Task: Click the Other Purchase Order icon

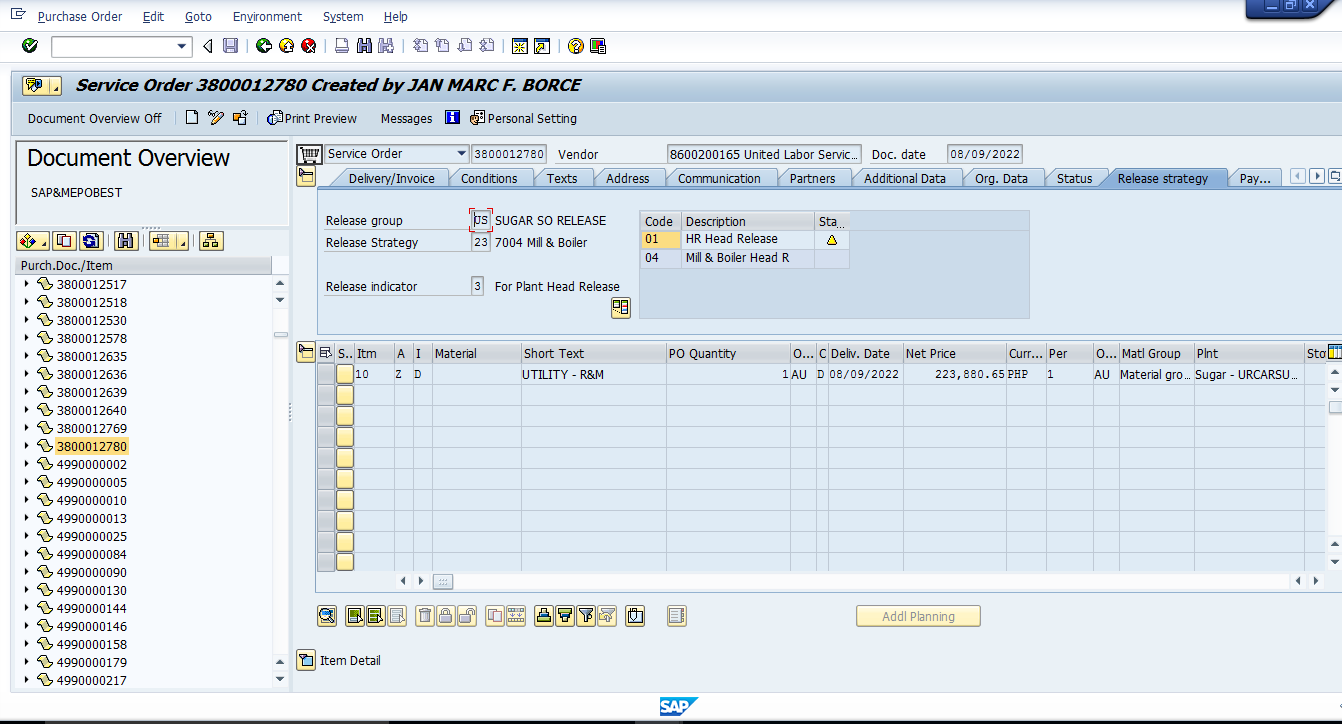Action: click(240, 118)
